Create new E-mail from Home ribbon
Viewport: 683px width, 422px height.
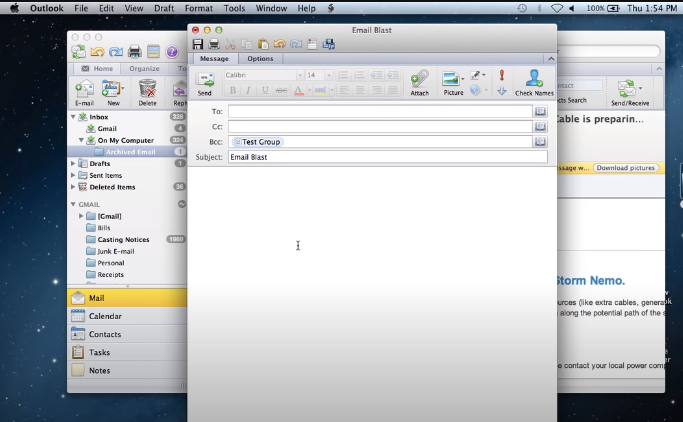[85, 92]
